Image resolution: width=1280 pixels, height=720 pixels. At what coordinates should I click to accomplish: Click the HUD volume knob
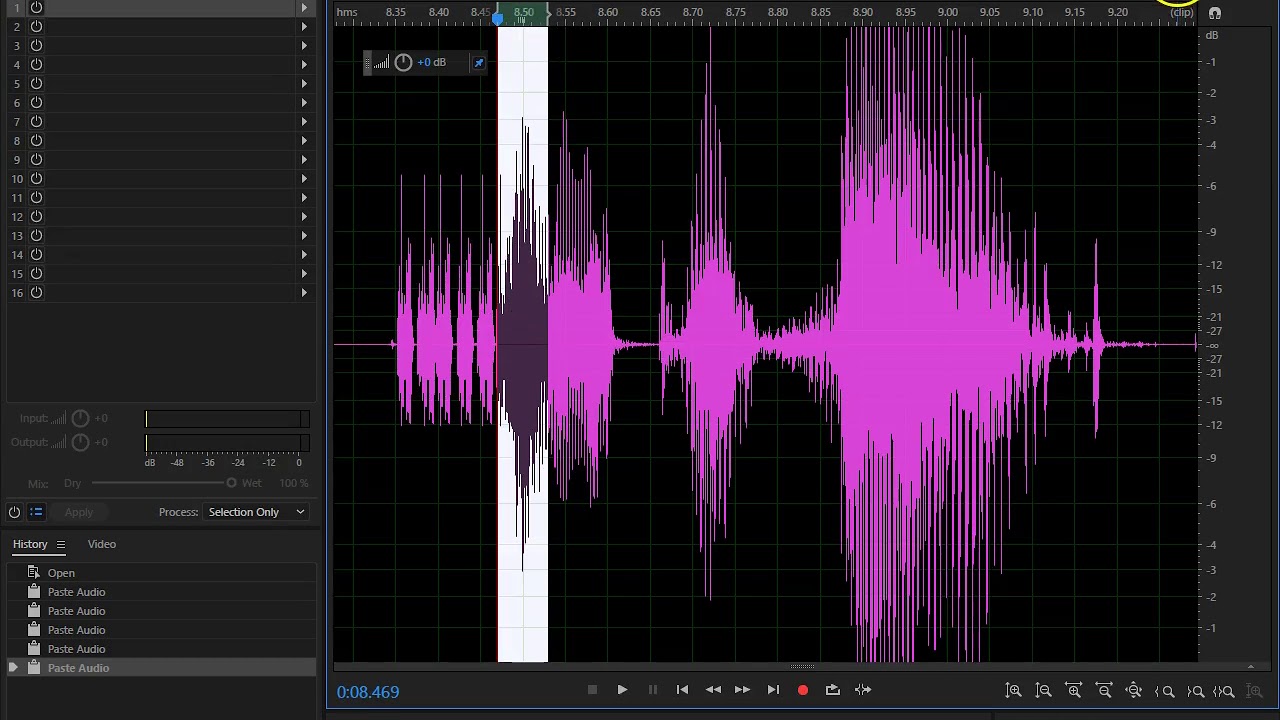click(x=403, y=62)
